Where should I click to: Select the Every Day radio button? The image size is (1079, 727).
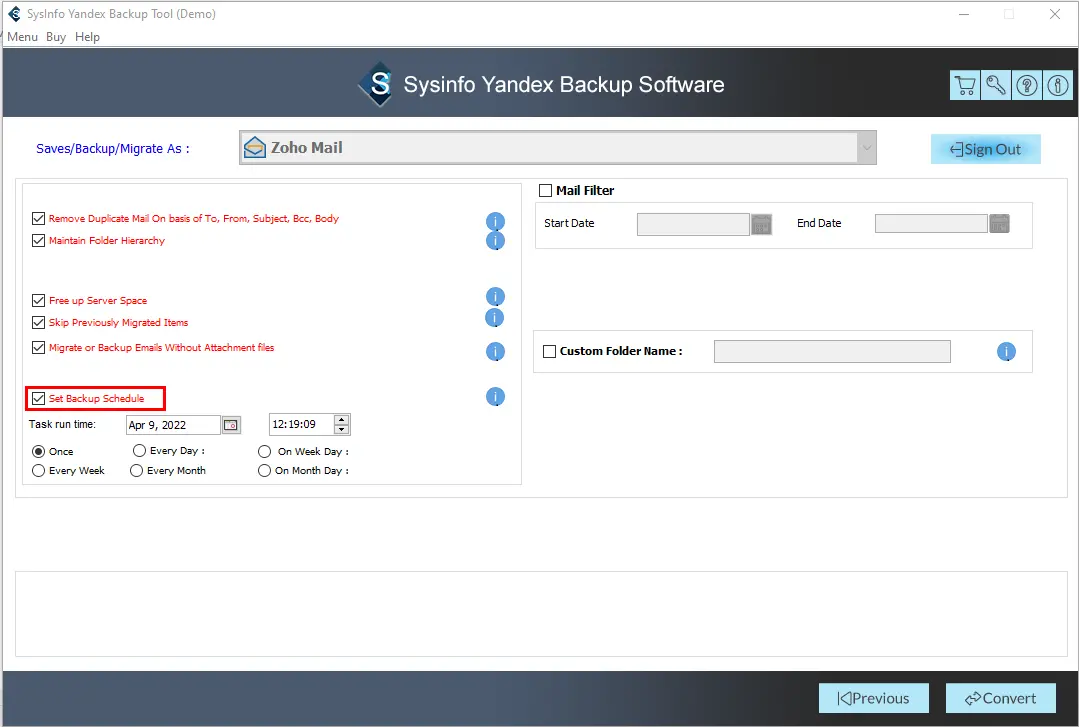(140, 451)
